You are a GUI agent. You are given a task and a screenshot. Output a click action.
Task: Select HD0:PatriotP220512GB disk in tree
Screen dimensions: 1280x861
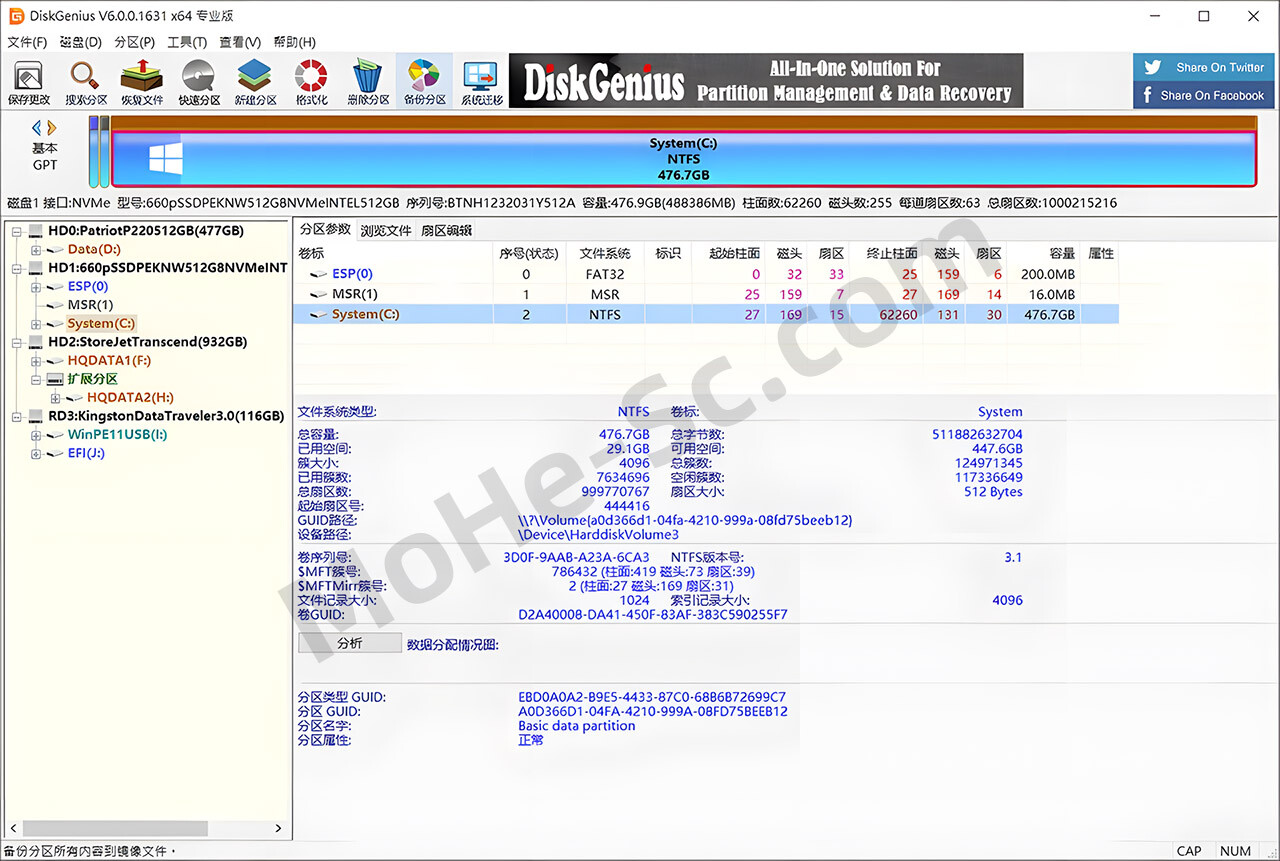[146, 231]
